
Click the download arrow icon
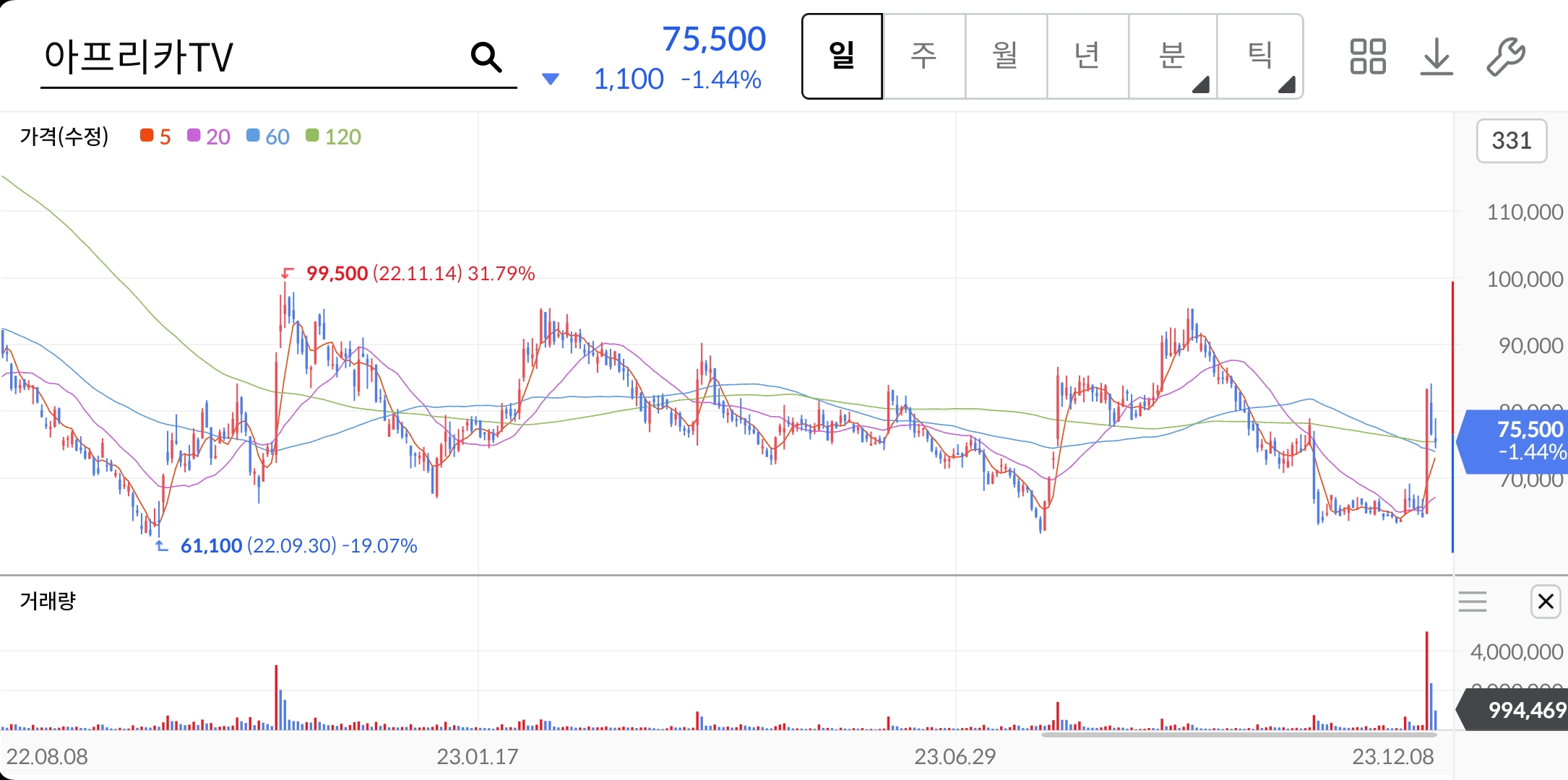[1436, 57]
